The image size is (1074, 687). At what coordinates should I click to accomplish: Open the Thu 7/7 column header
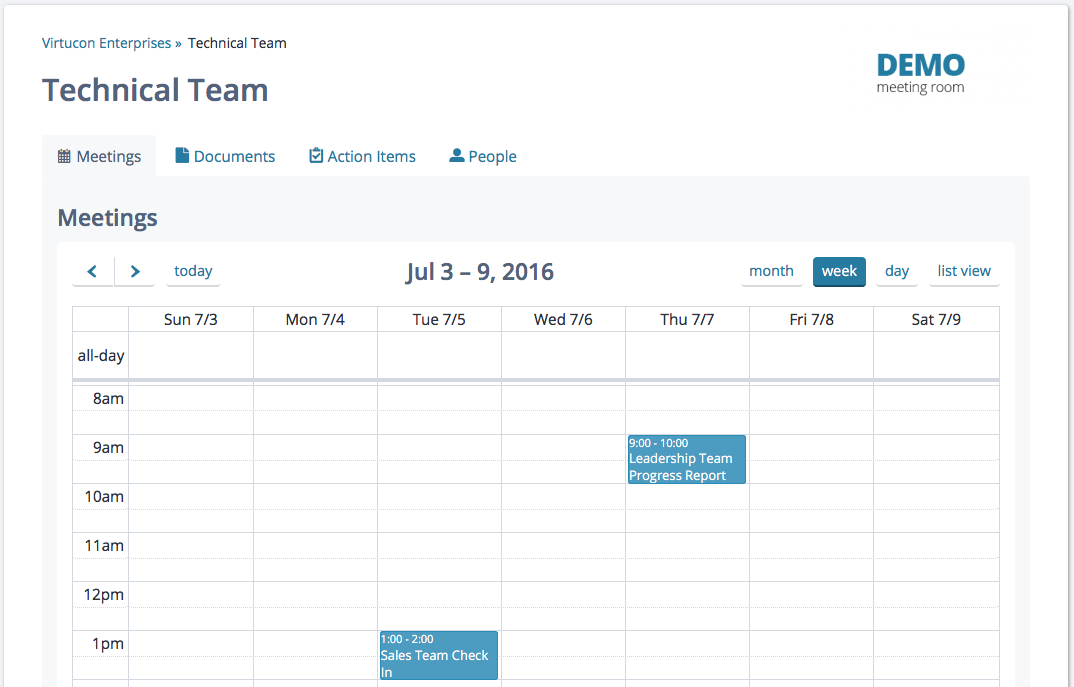click(x=686, y=318)
